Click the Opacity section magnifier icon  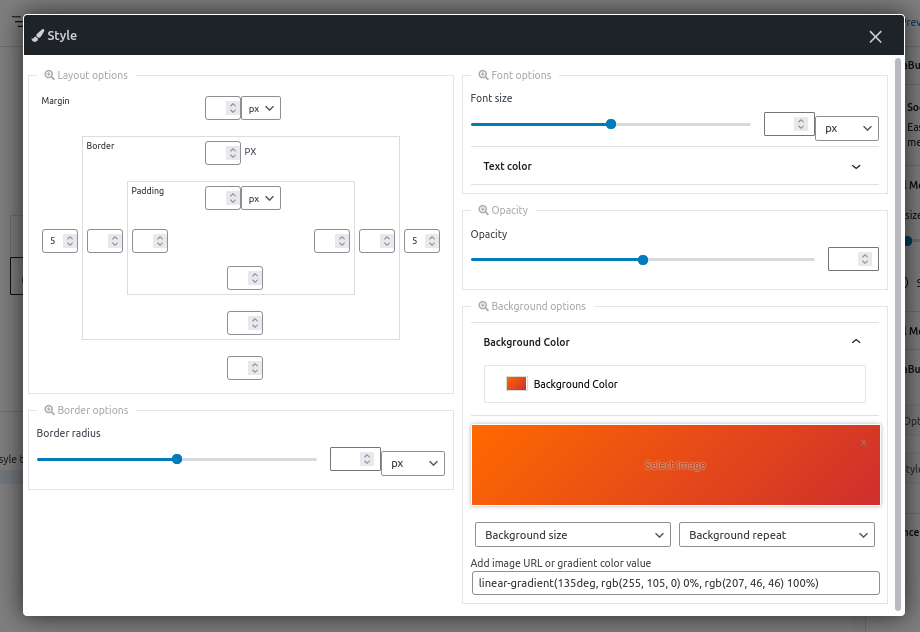[x=483, y=210]
